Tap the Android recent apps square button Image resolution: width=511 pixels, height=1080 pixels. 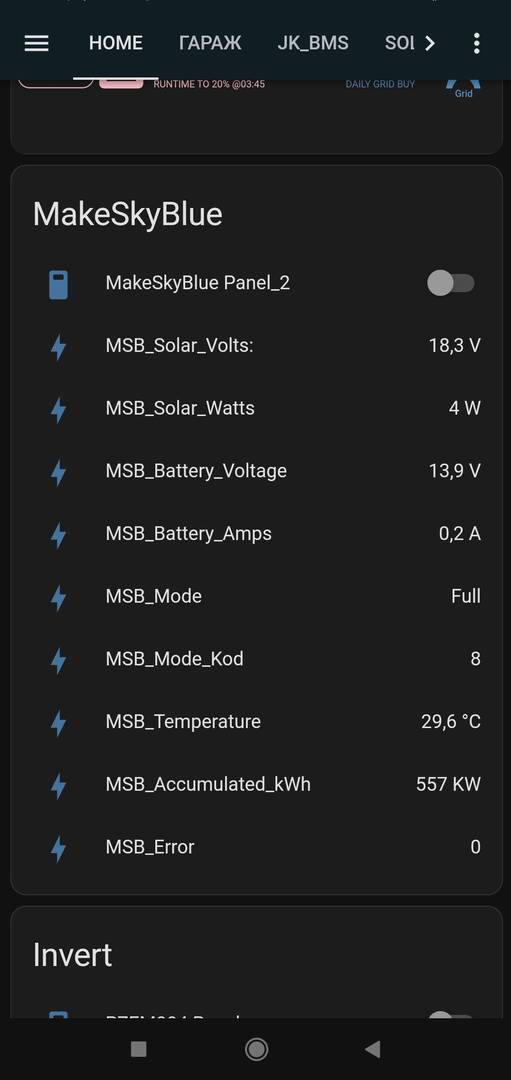(138, 1049)
